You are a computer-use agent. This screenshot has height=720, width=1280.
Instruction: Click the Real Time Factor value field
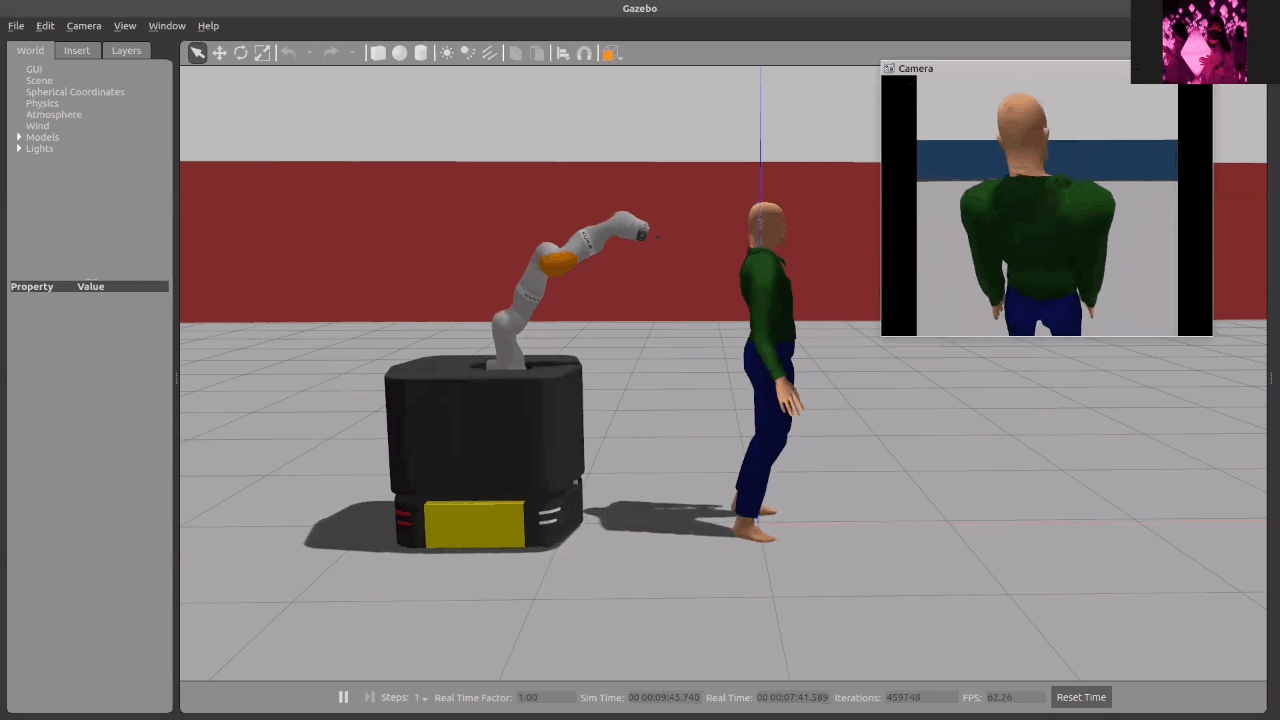click(x=545, y=697)
